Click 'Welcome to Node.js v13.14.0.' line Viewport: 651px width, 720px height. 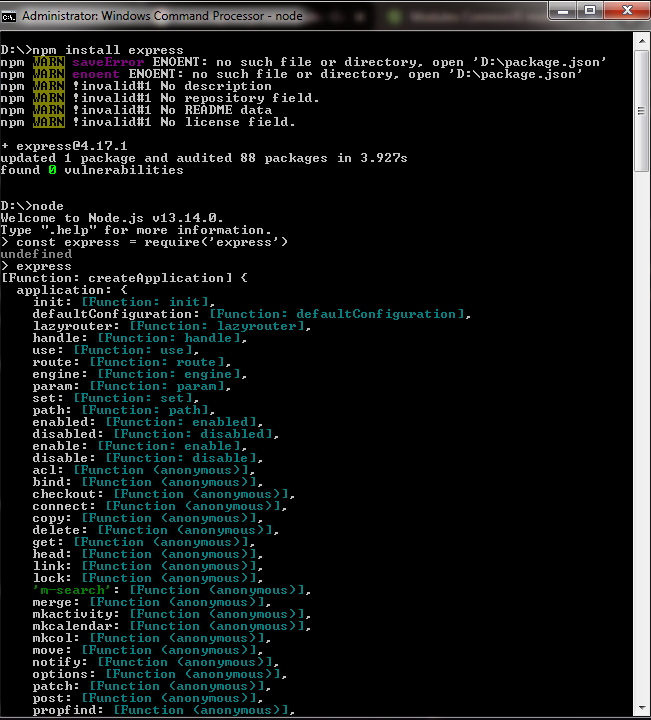coord(112,218)
